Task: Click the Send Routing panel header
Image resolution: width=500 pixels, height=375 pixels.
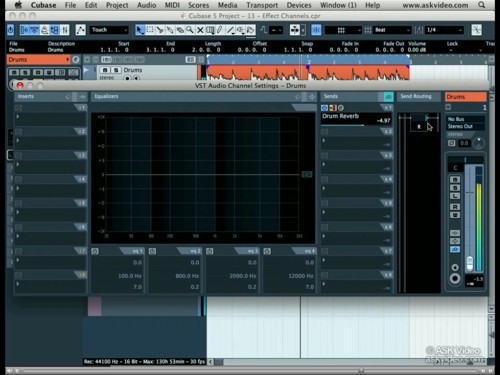Action: click(419, 97)
